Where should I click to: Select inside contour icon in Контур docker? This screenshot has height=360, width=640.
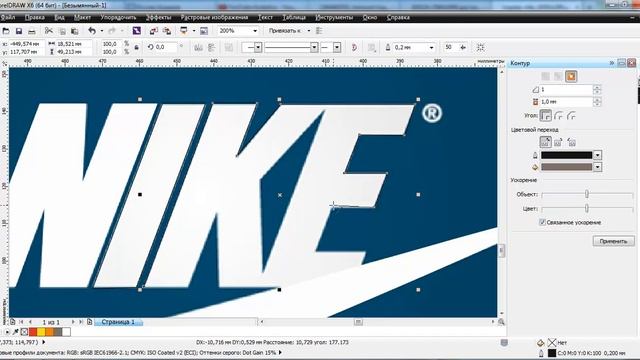[558, 76]
